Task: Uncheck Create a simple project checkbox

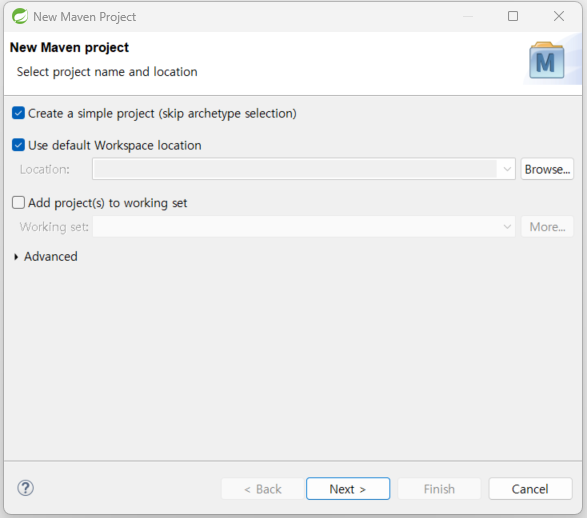Action: (x=18, y=113)
